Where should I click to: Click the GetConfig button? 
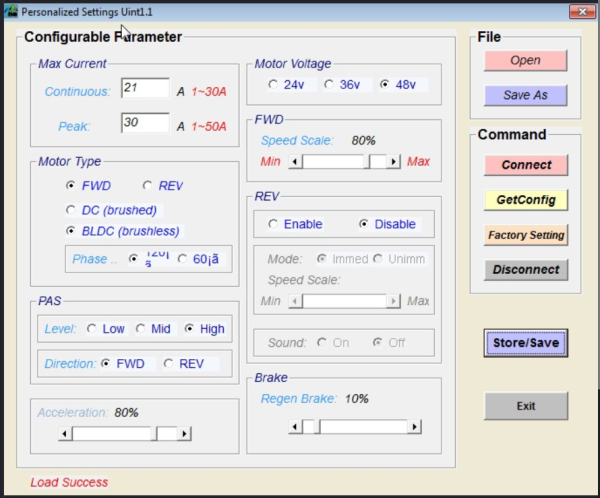pyautogui.click(x=526, y=200)
